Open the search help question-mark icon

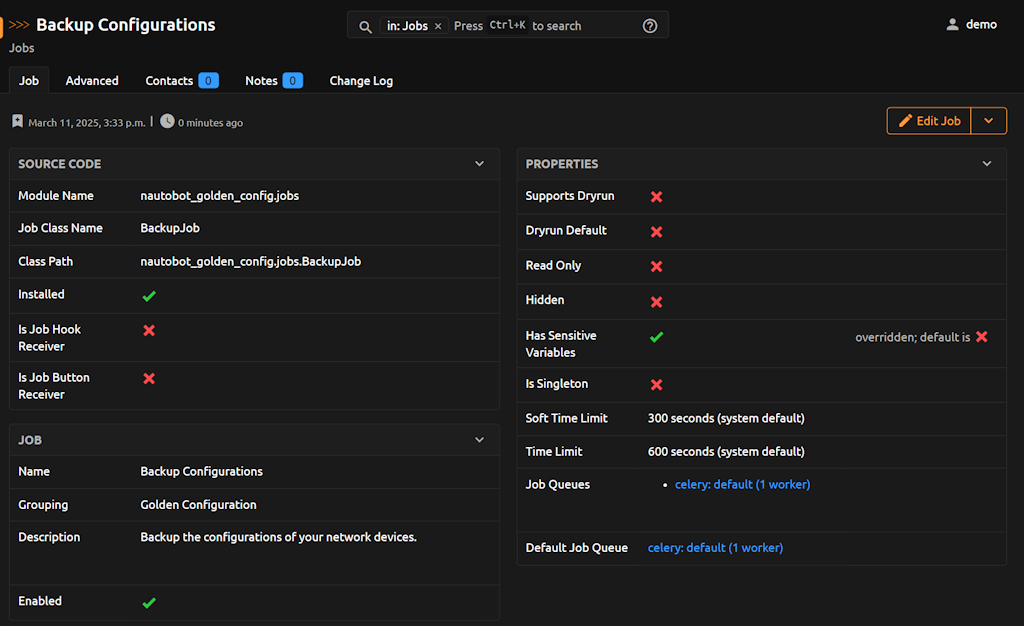[x=650, y=26]
